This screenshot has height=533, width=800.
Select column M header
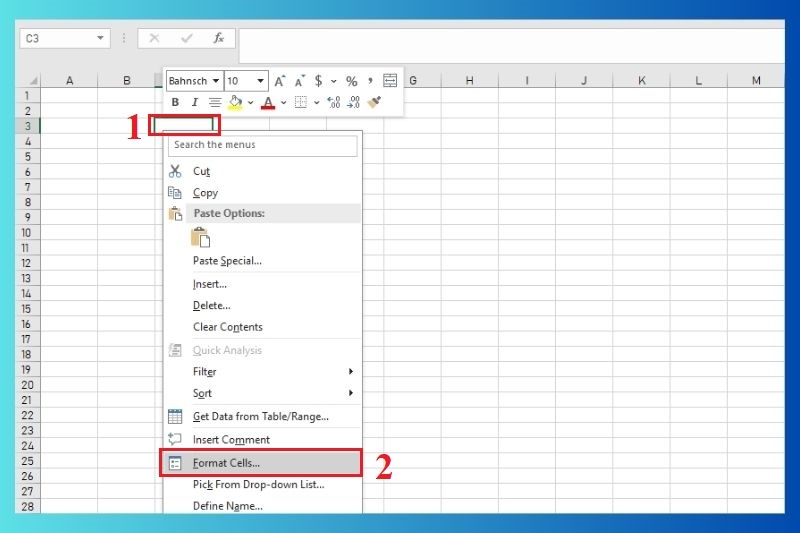(756, 80)
